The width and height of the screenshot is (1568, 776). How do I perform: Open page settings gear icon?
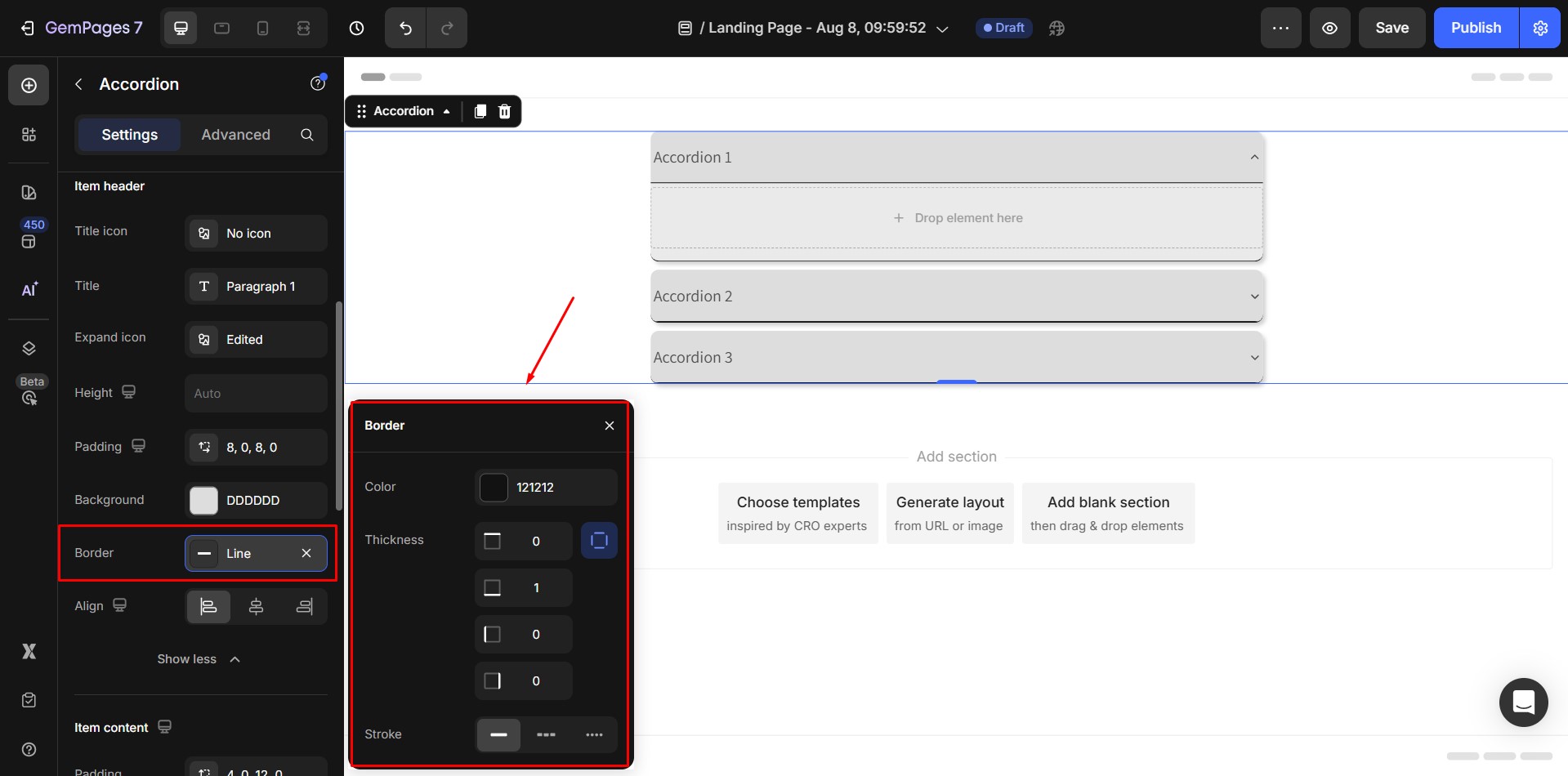click(1540, 28)
